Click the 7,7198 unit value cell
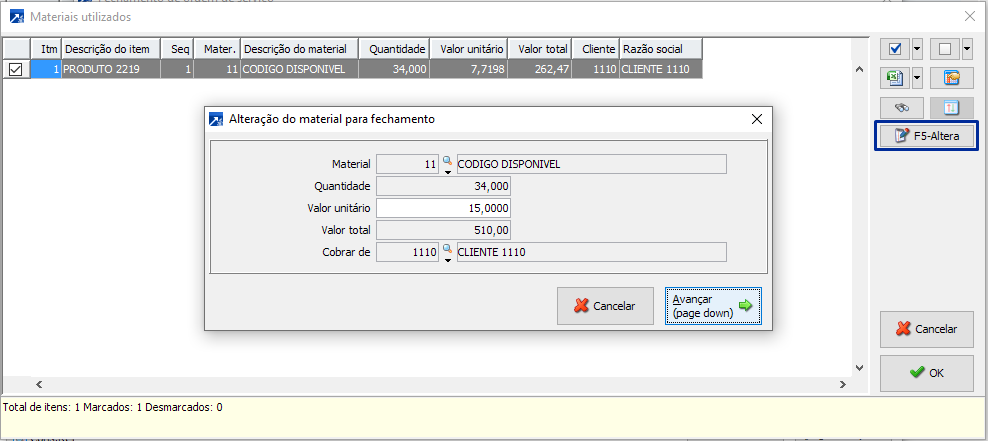 tap(469, 69)
